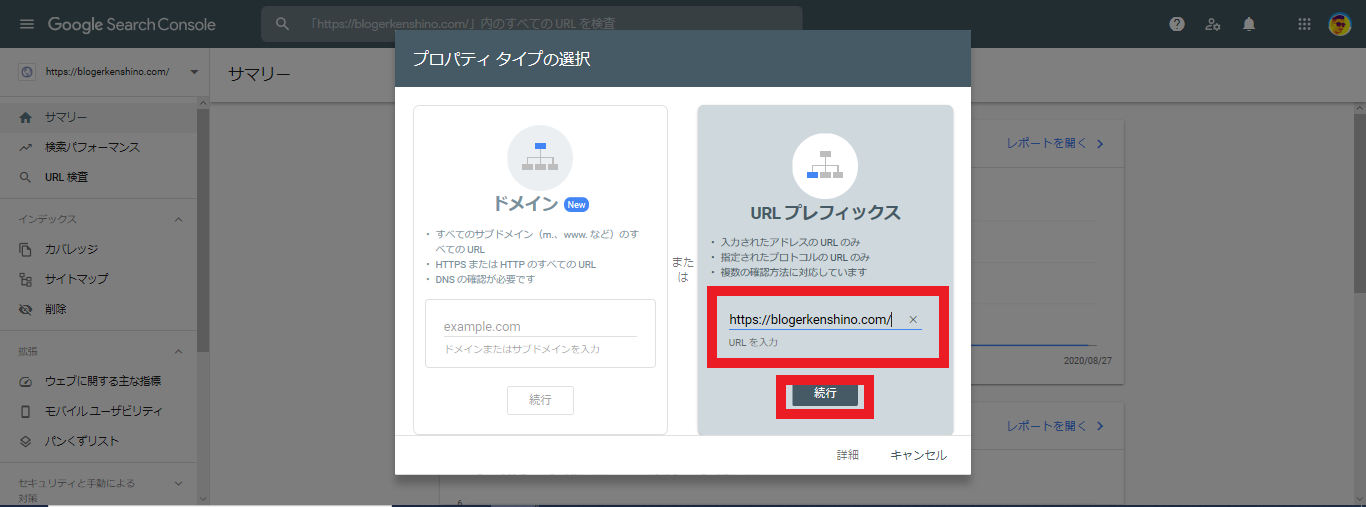Open サイトマップ in the sidebar

(98, 279)
